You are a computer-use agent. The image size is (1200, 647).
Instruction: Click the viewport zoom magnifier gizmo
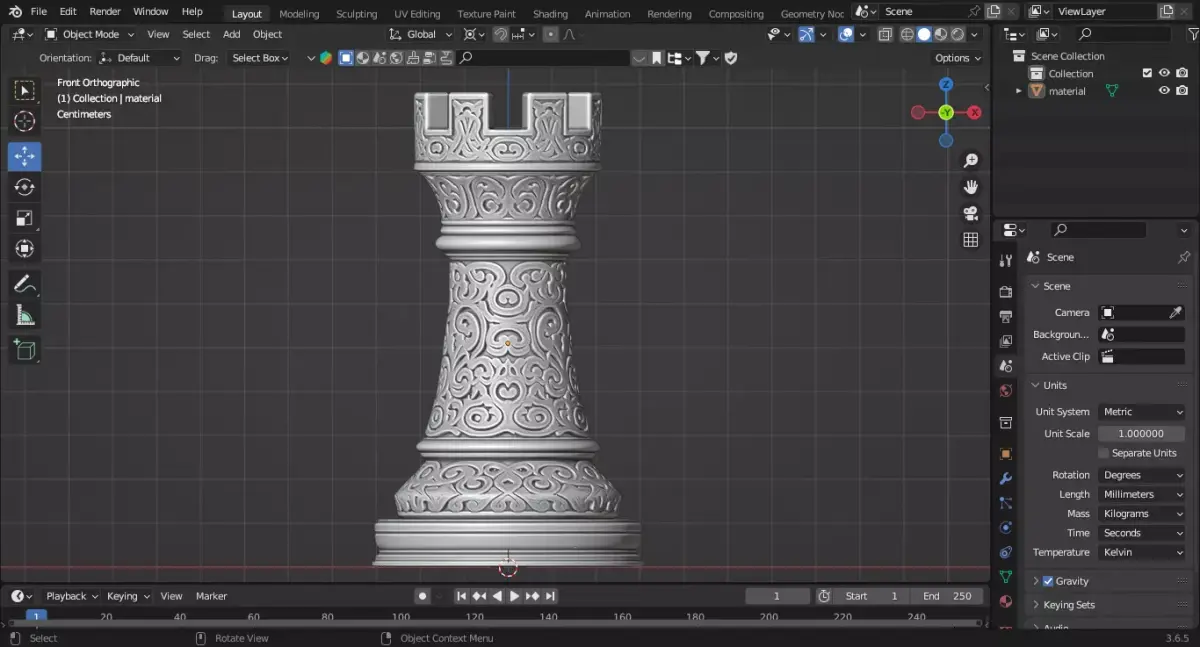(970, 161)
